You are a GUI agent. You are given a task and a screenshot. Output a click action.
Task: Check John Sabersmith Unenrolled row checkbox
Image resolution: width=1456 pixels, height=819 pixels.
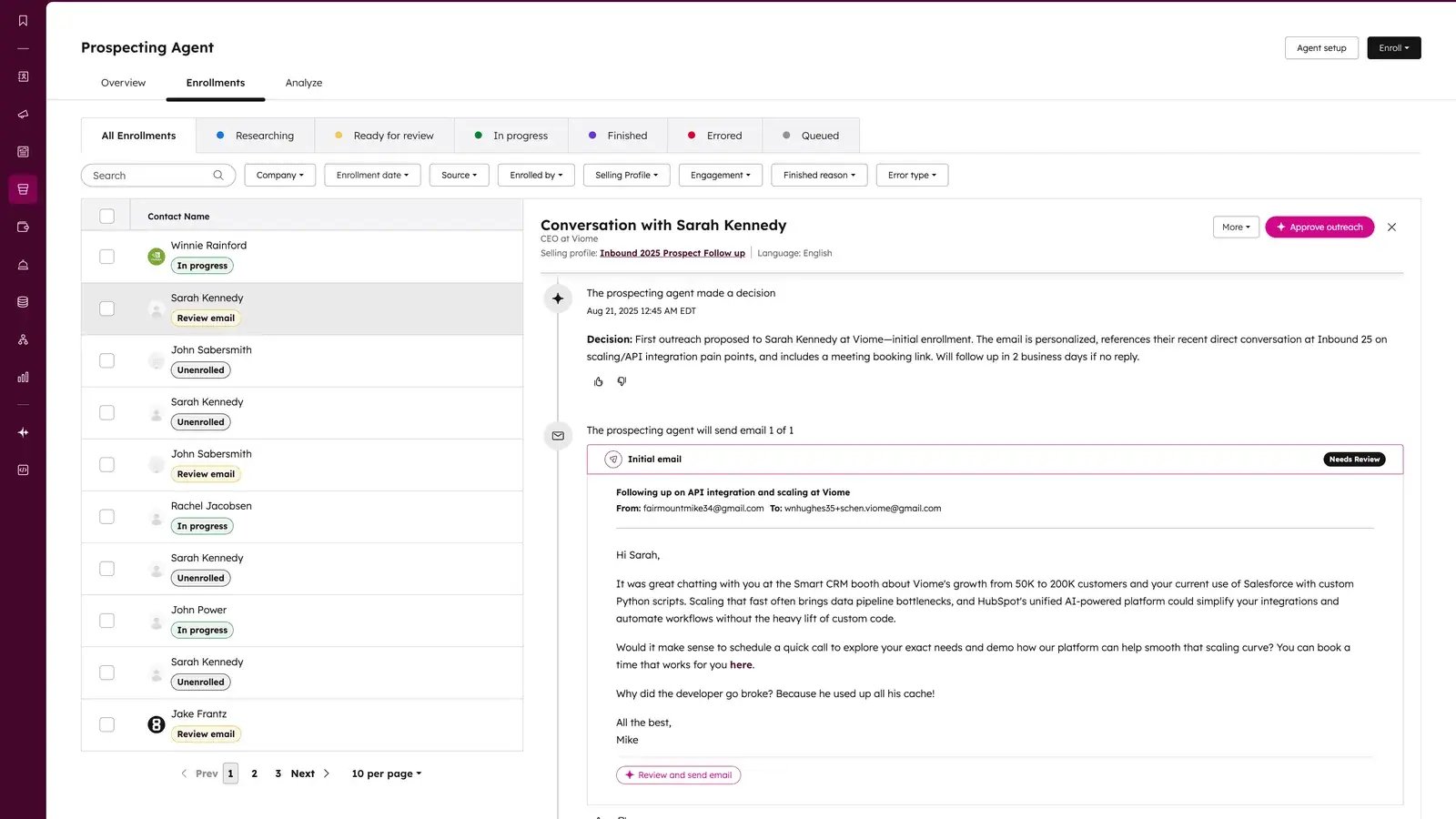click(x=107, y=360)
